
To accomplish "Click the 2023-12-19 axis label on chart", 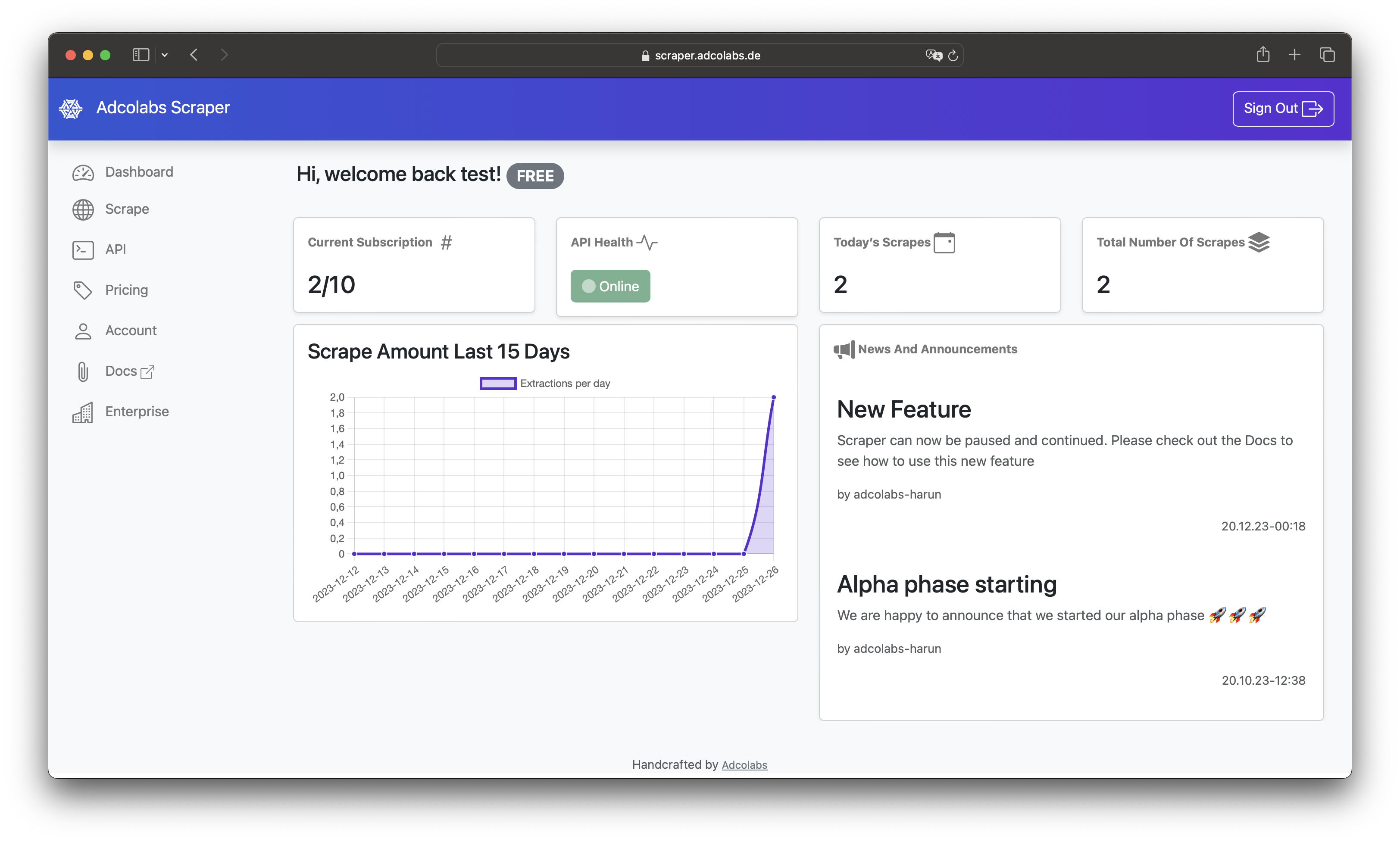I will (545, 584).
